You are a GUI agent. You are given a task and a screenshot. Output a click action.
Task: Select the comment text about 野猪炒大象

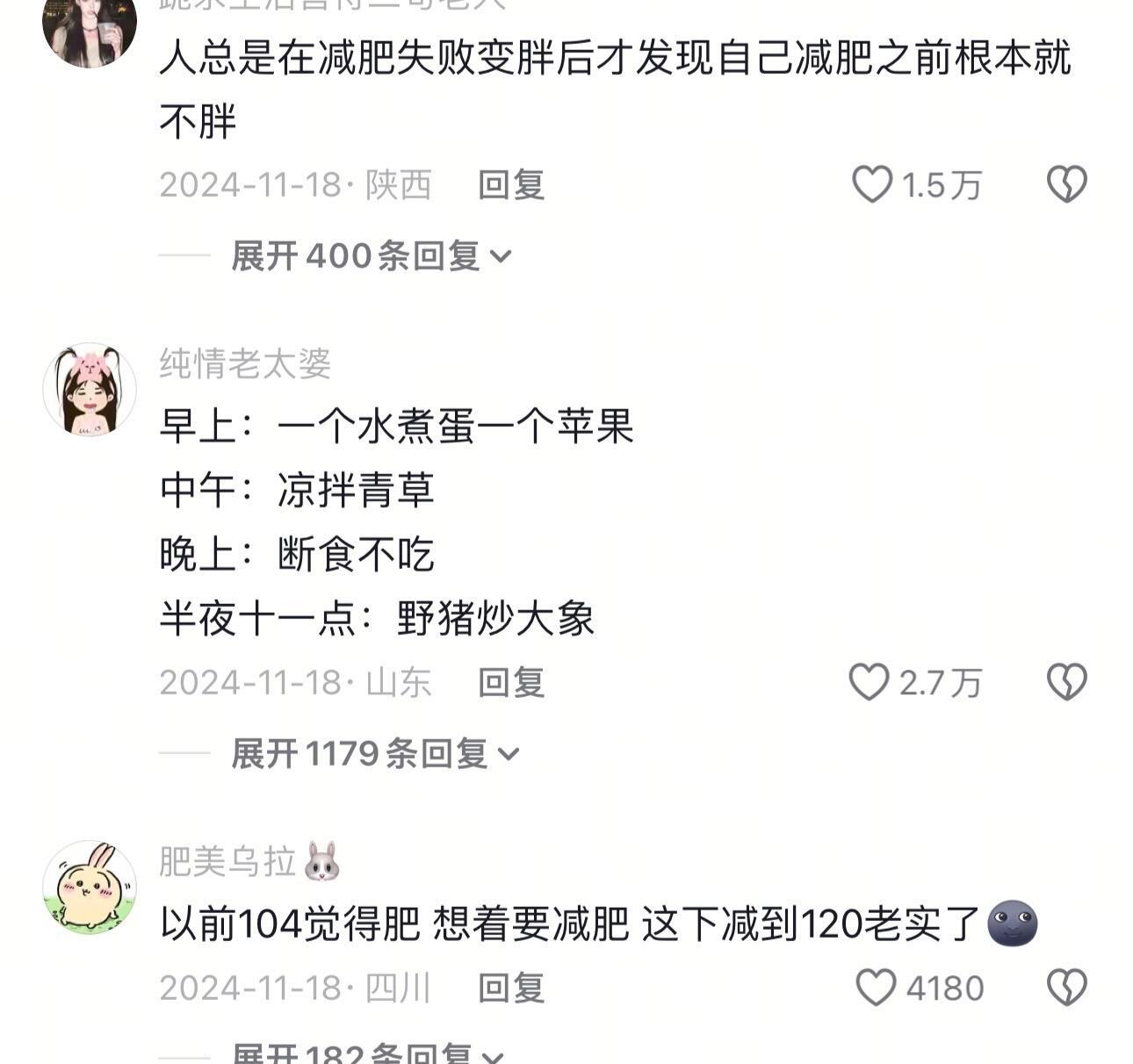point(377,618)
